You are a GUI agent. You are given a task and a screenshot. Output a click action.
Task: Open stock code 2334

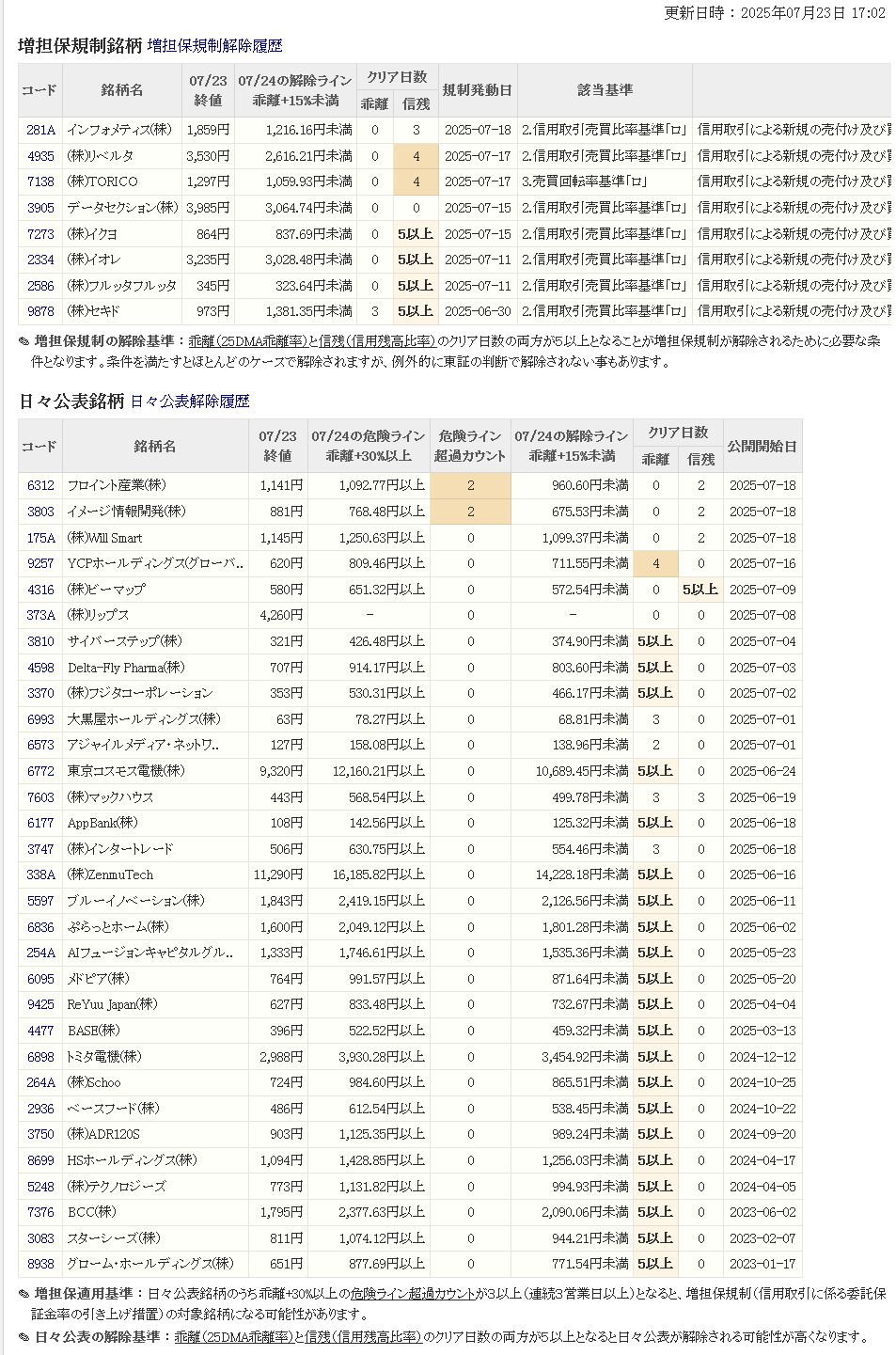click(40, 260)
